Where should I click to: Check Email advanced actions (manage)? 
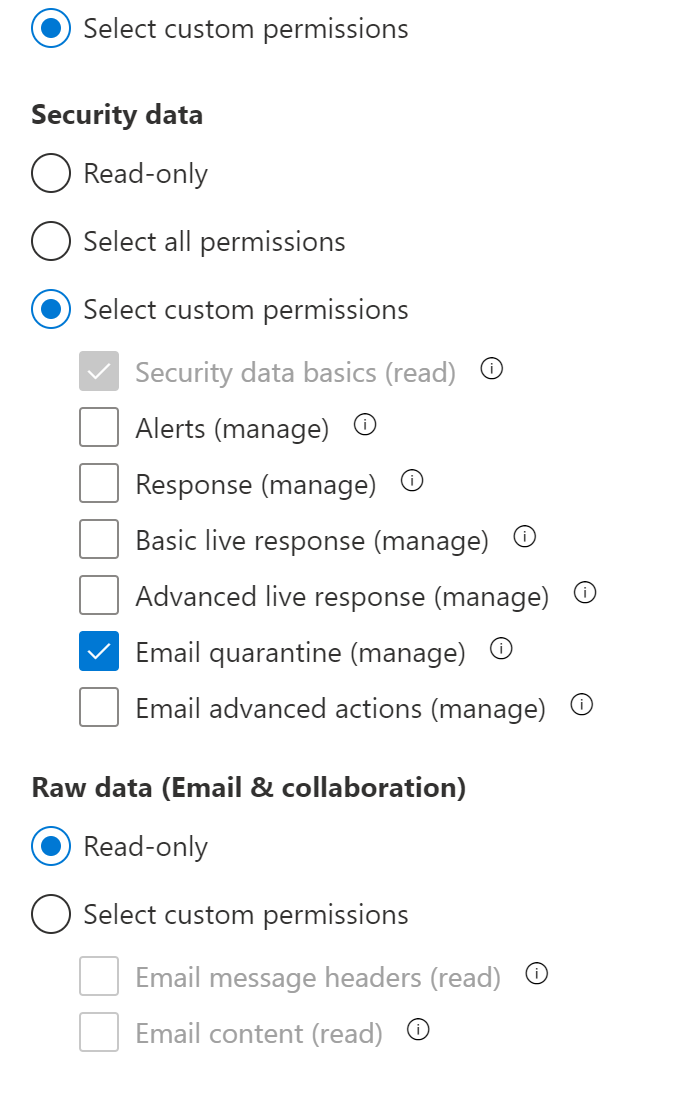[x=99, y=708]
